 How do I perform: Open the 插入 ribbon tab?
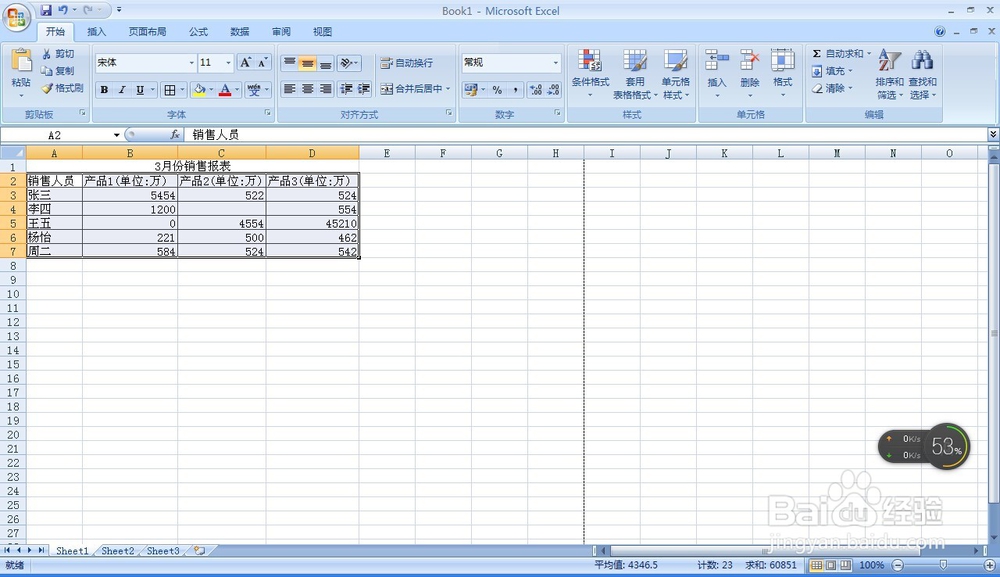pyautogui.click(x=96, y=31)
